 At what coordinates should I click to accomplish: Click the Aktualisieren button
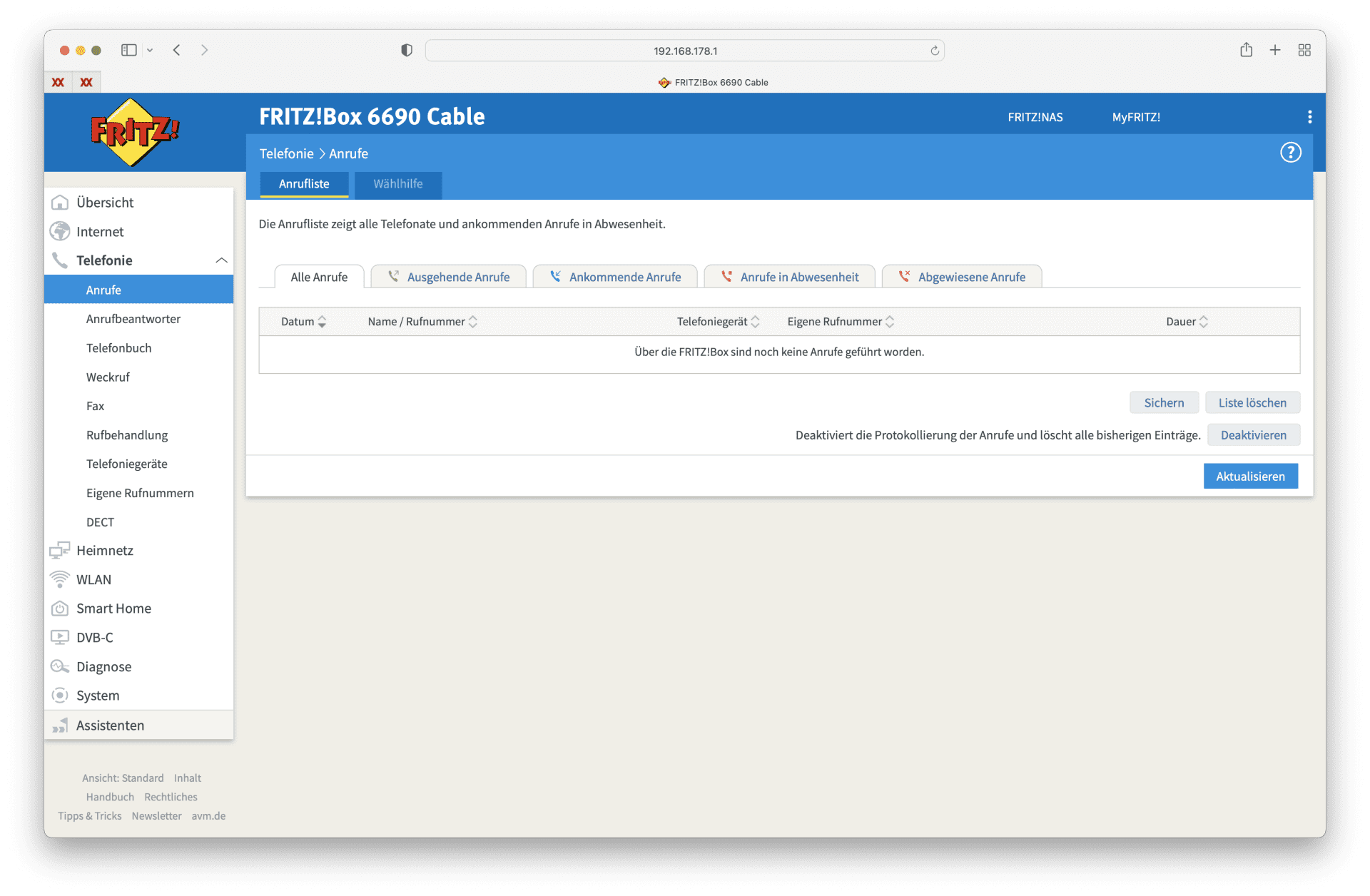tap(1250, 477)
